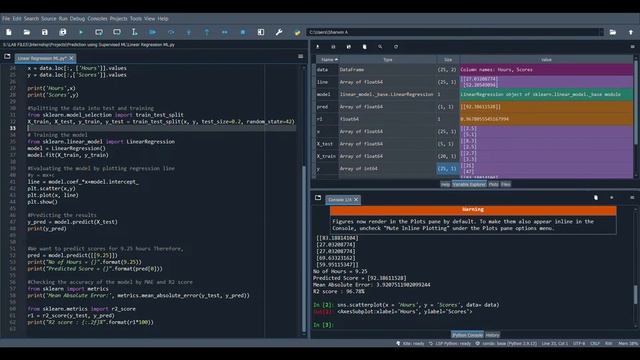Close the Console 1/A tab

356,200
